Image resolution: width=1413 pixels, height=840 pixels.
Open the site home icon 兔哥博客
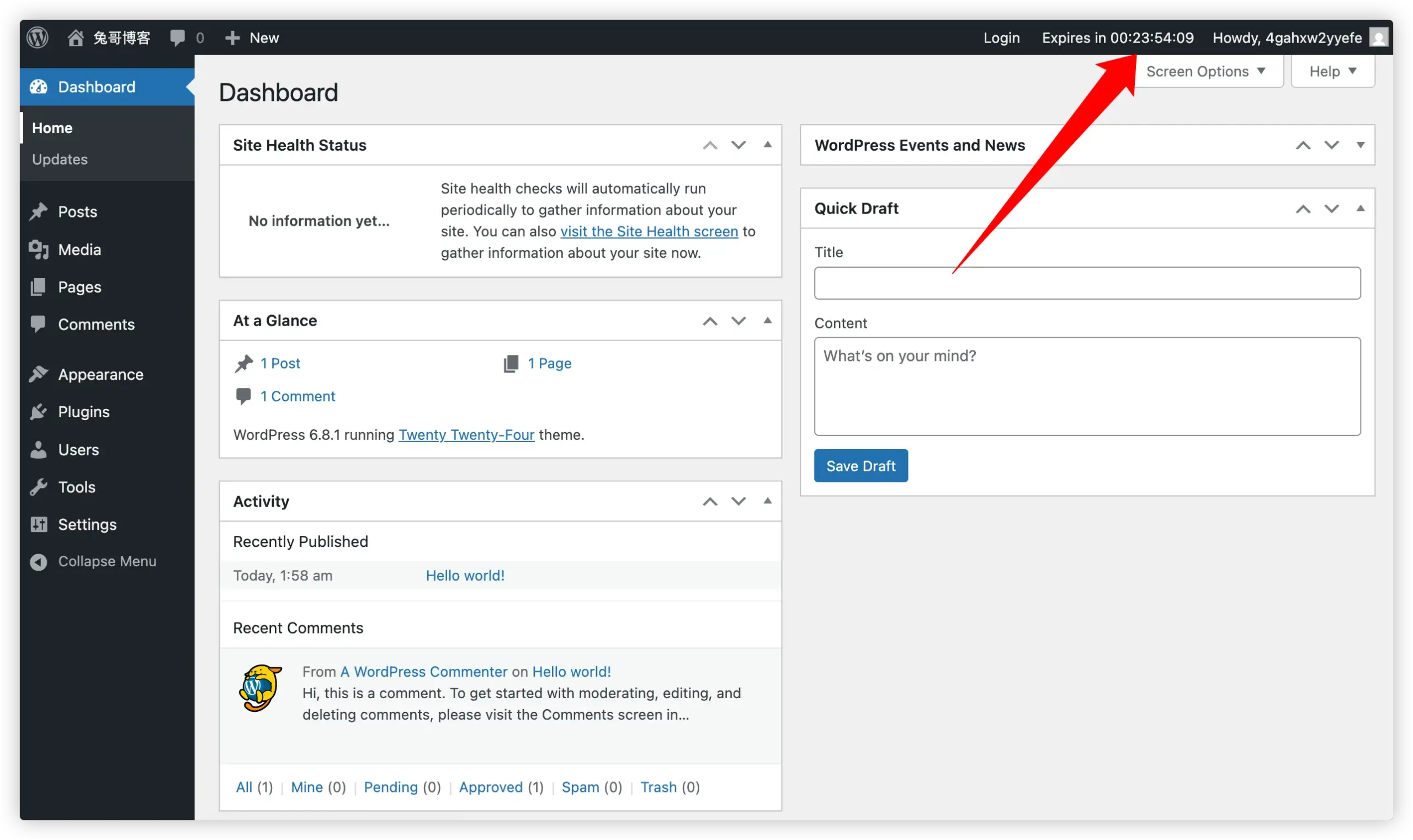click(x=75, y=38)
